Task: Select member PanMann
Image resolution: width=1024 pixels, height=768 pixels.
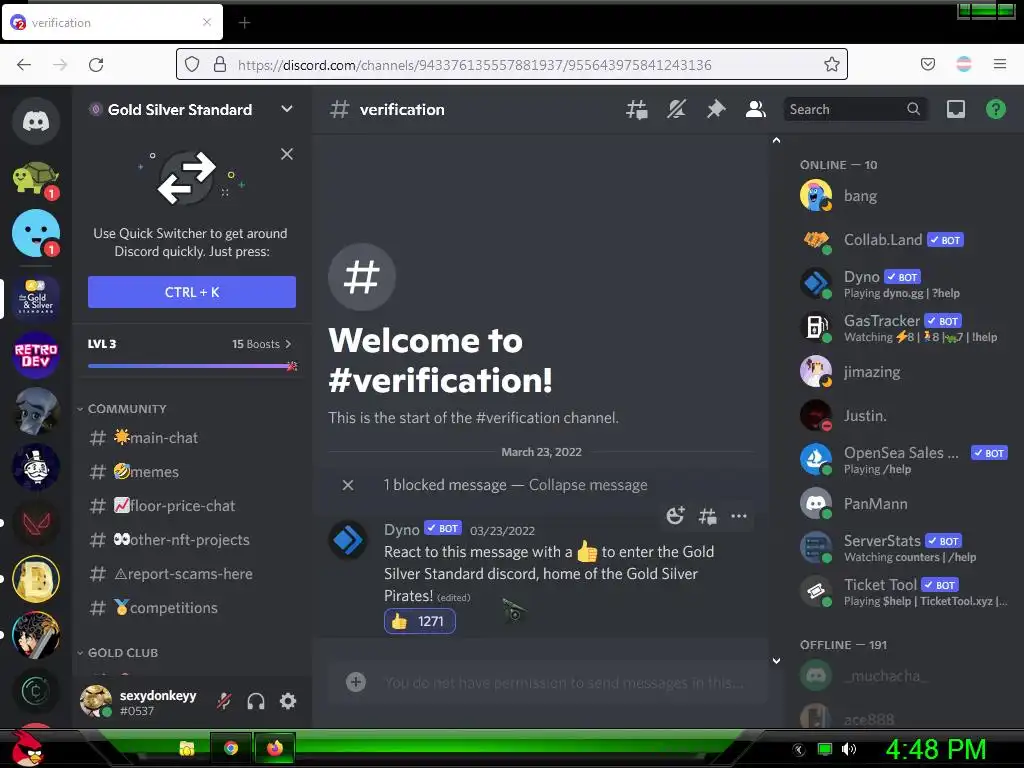Action: (904, 504)
